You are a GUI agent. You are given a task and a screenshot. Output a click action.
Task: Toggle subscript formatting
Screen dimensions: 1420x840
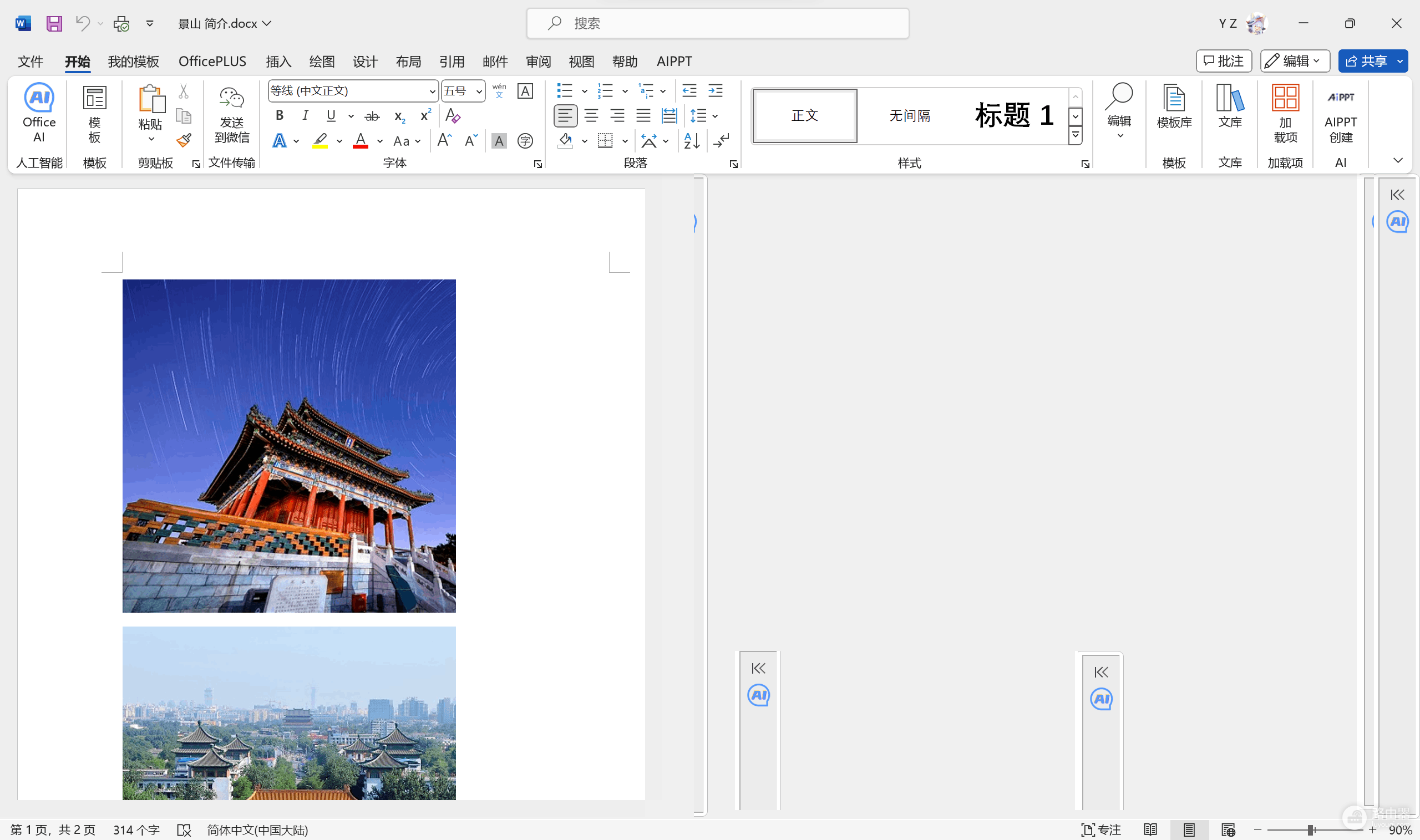click(399, 116)
